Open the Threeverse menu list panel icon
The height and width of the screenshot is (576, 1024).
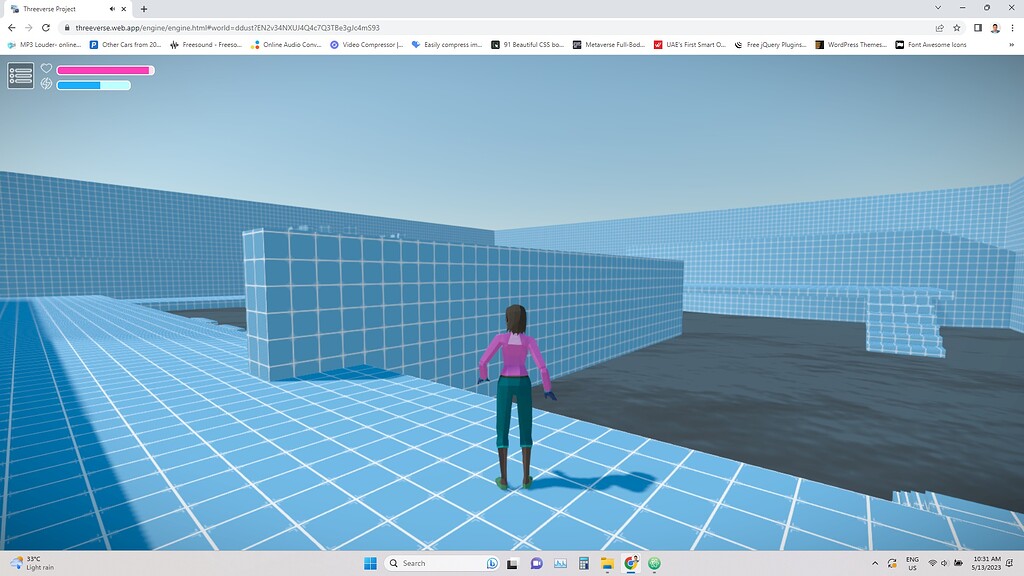pyautogui.click(x=20, y=74)
